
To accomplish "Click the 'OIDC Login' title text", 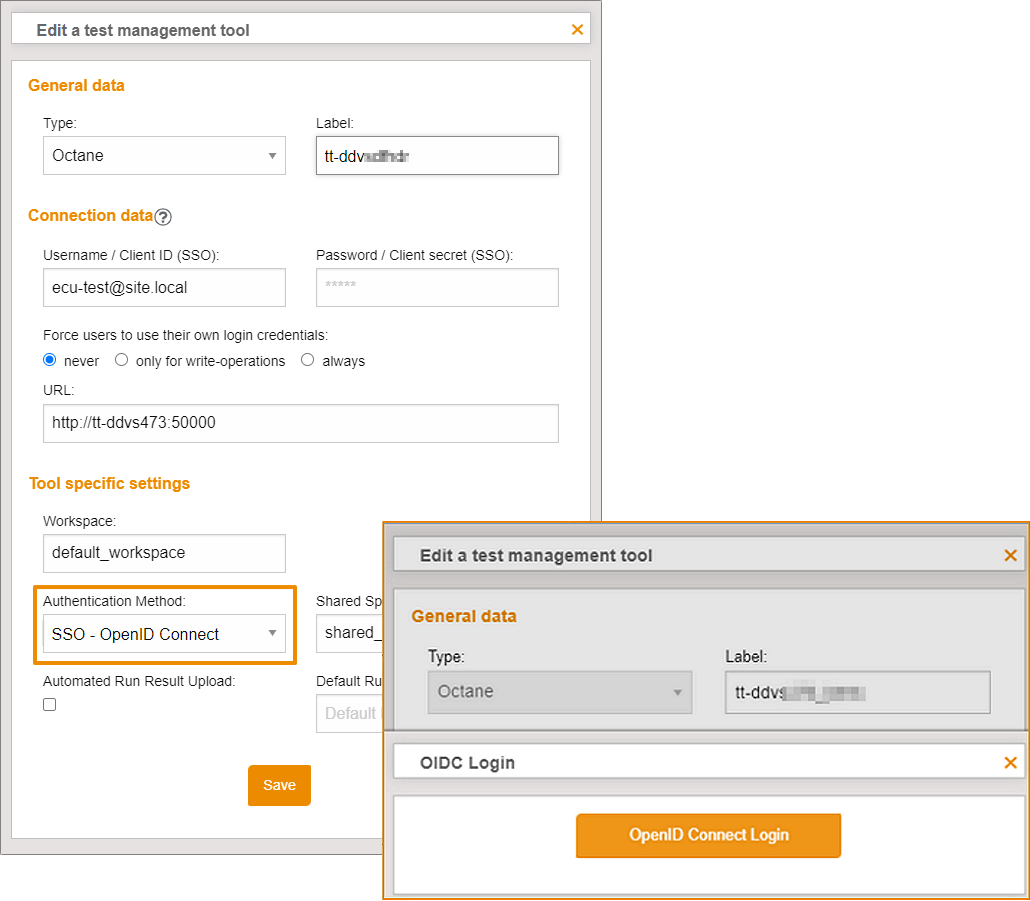I will [467, 763].
